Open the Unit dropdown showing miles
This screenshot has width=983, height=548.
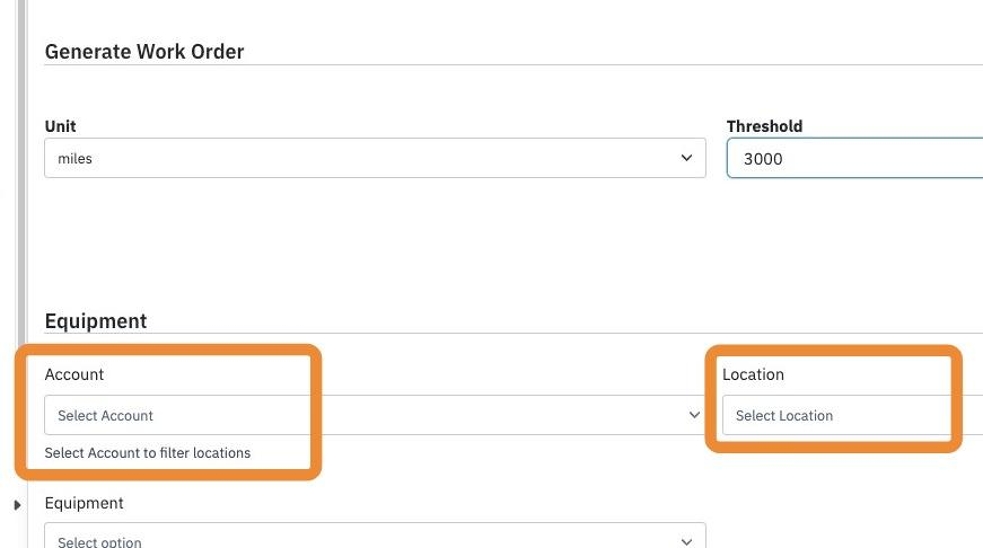tap(375, 158)
